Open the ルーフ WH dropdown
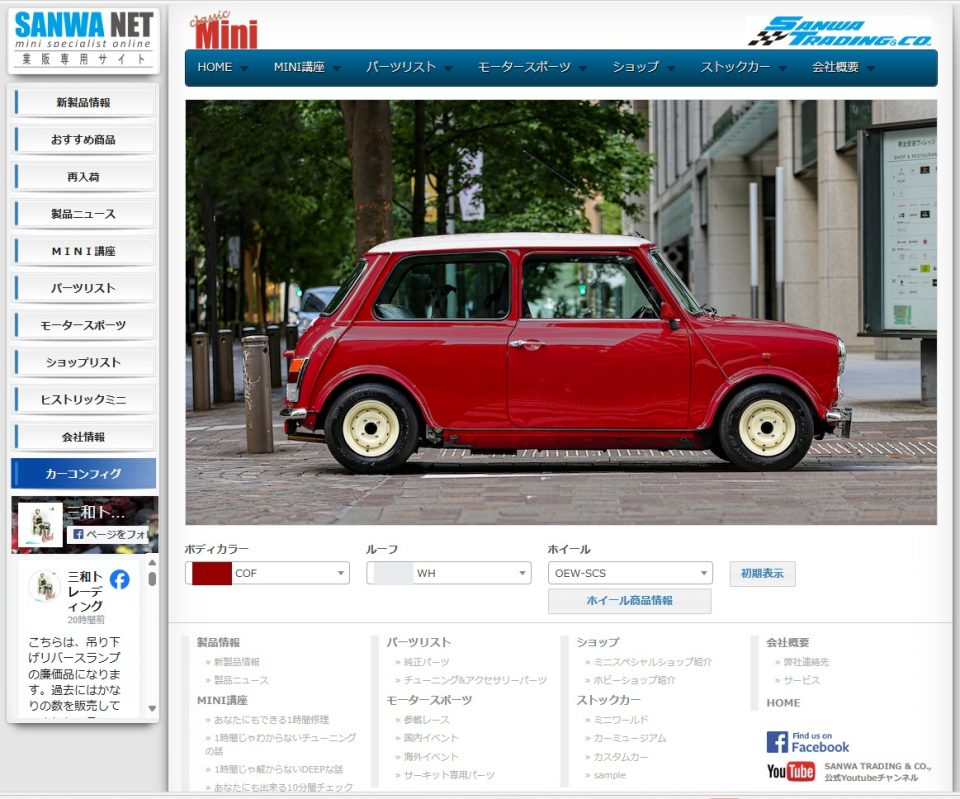This screenshot has height=799, width=960. 449,573
